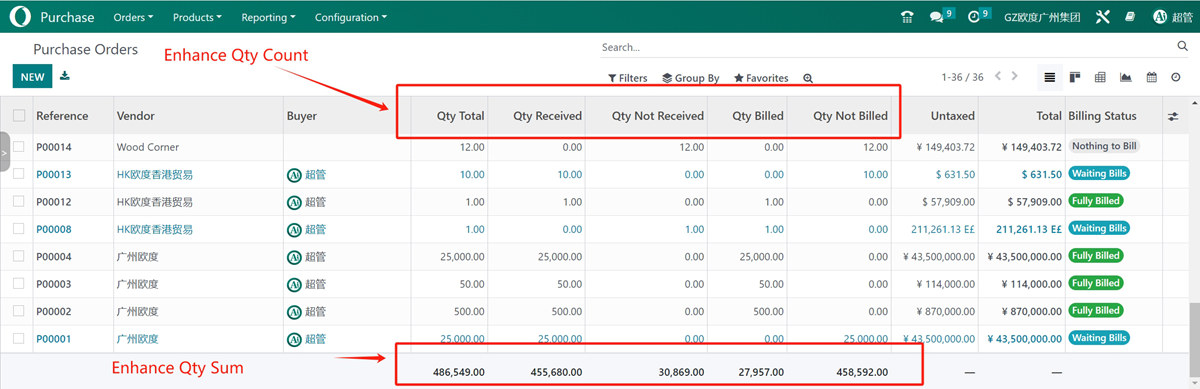1200x389 pixels.
Task: Check the row checkbox for P00004
Action: pyautogui.click(x=19, y=256)
